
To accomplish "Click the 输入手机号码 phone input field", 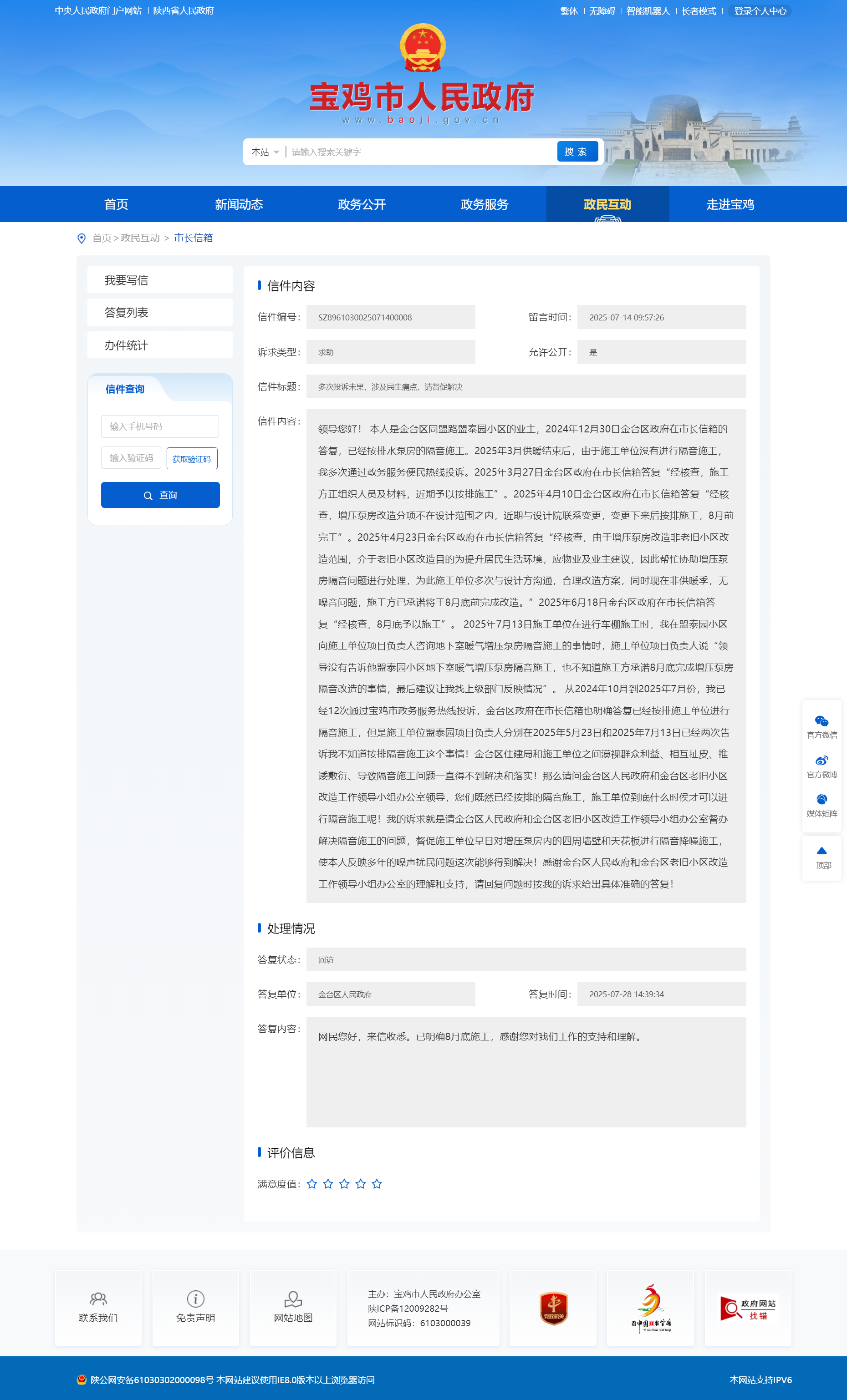I will click(x=160, y=426).
